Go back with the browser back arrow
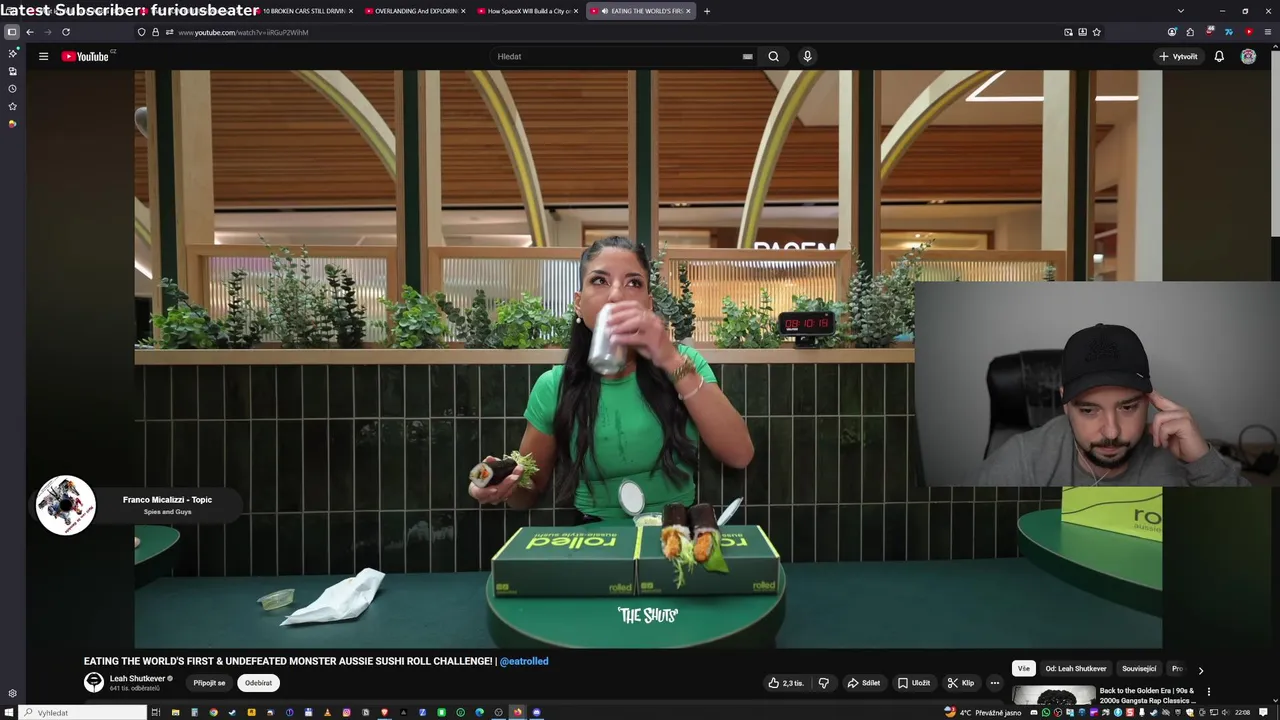Image resolution: width=1280 pixels, height=720 pixels. coord(30,32)
